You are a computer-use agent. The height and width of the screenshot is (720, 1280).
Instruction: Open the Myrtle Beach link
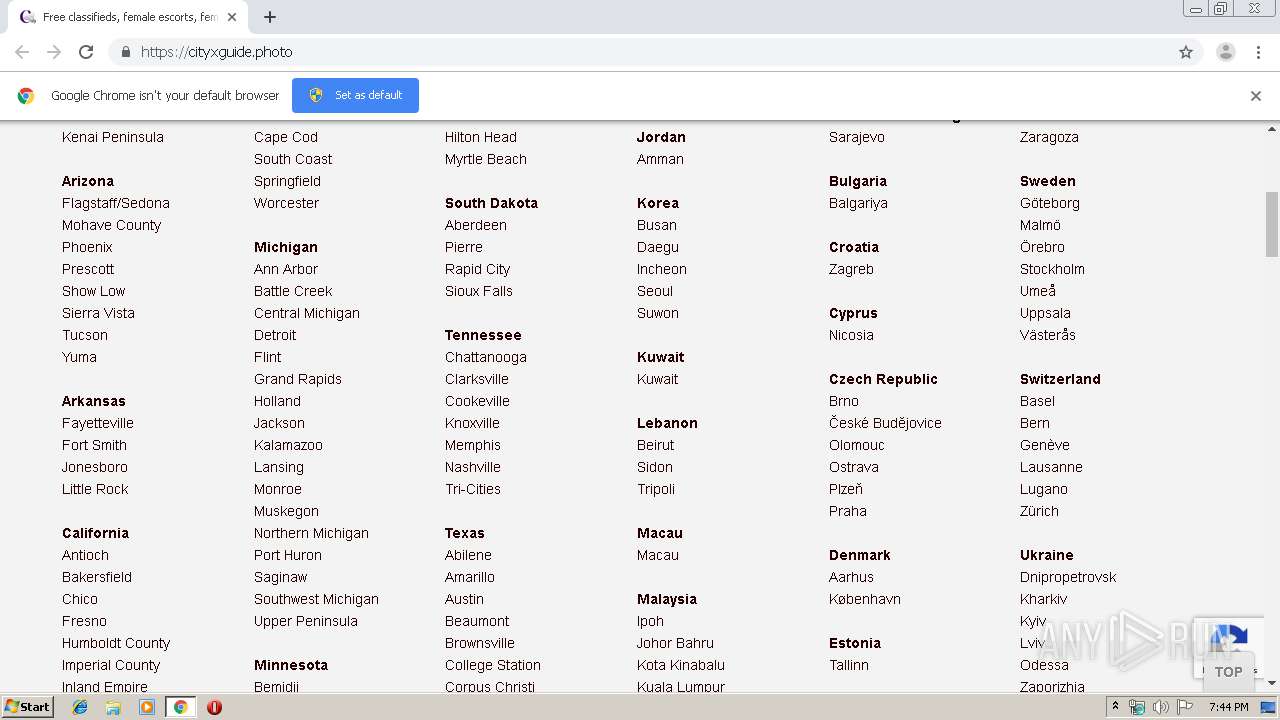click(x=486, y=159)
